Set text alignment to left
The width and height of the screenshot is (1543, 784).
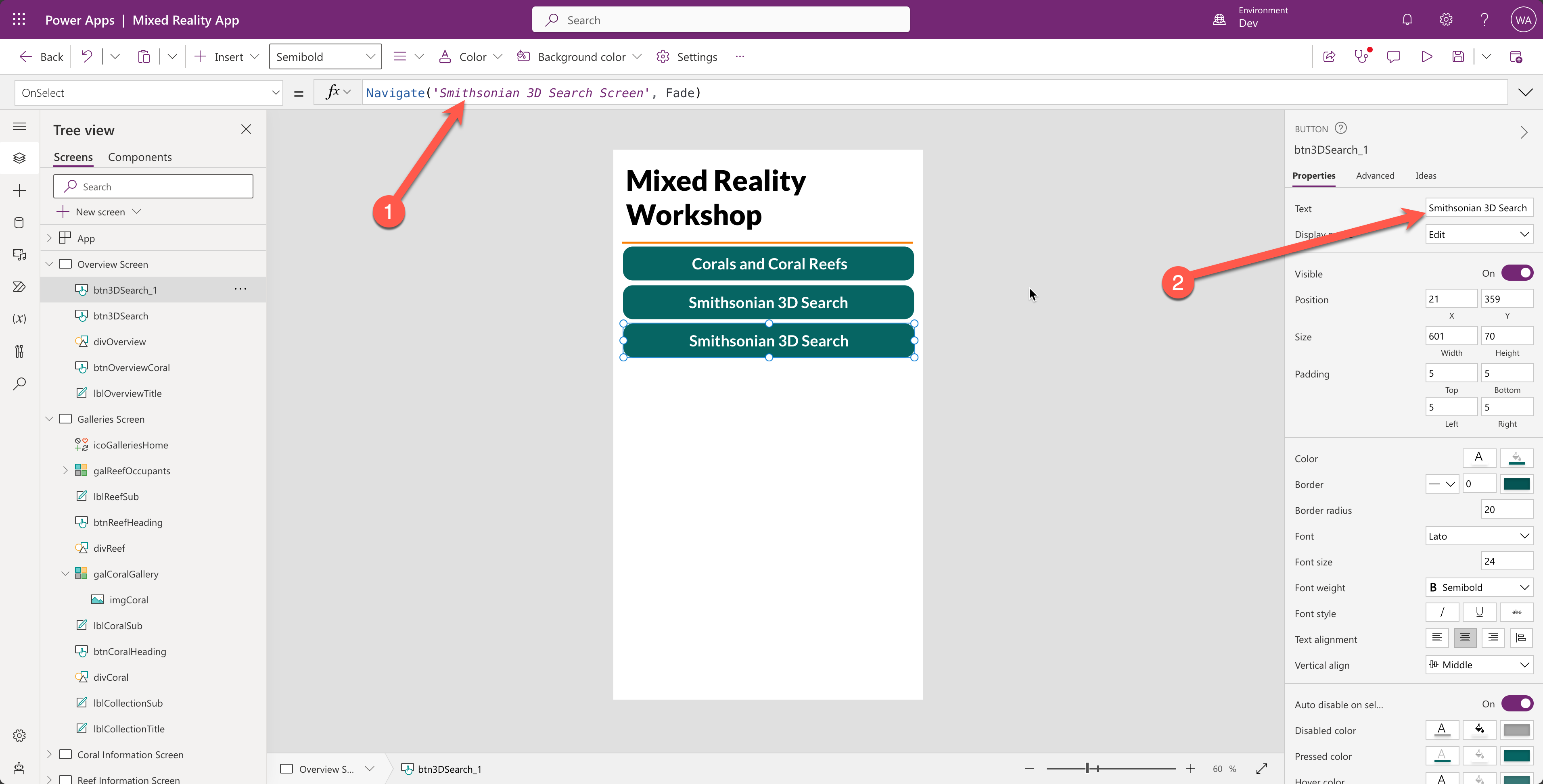(x=1437, y=638)
